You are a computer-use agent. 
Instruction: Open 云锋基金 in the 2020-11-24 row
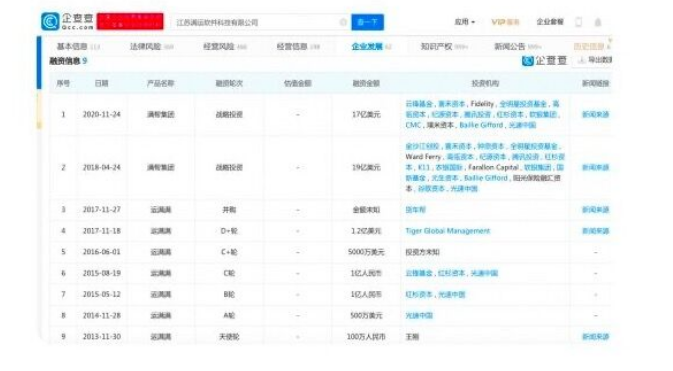pos(419,104)
